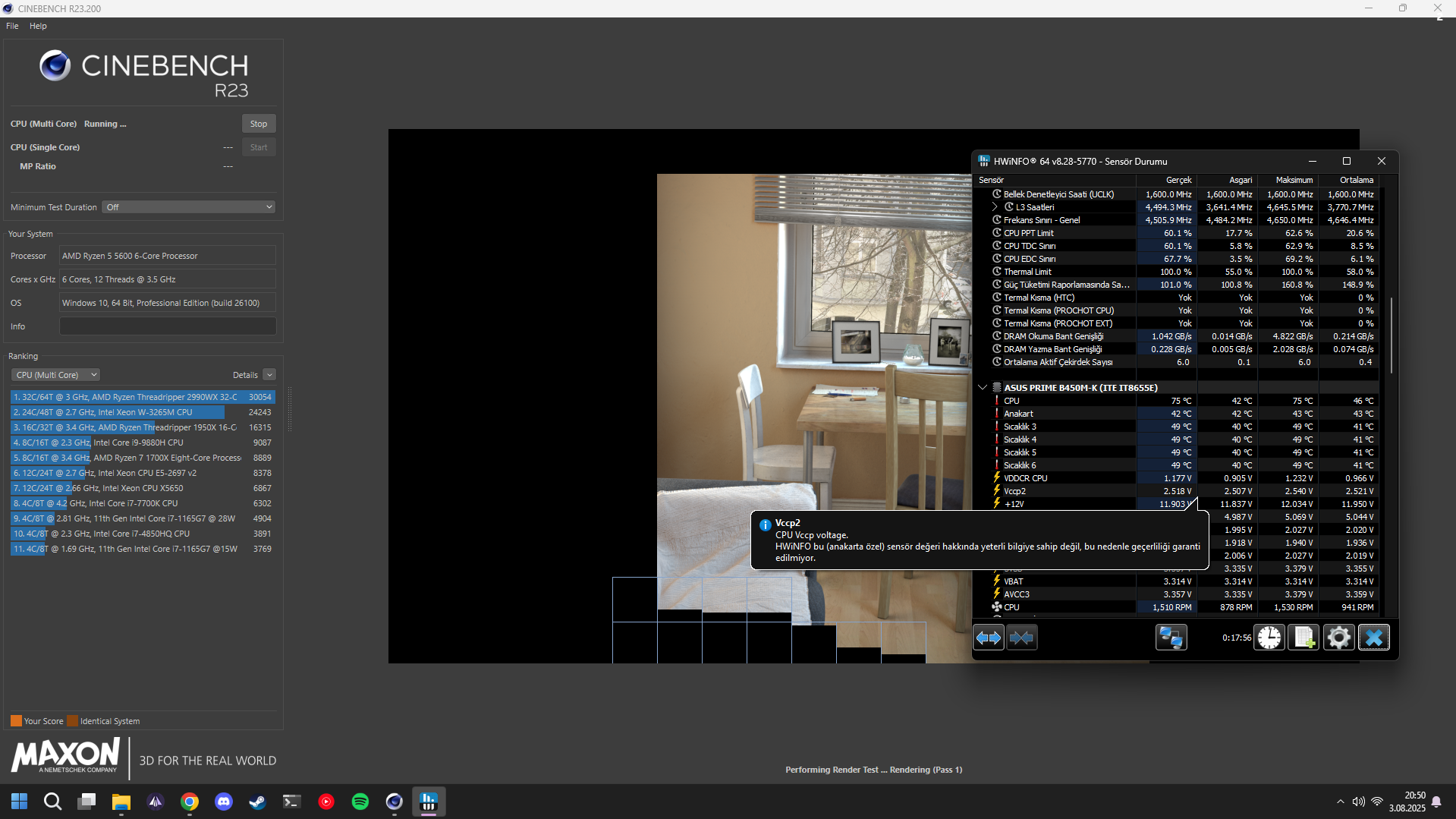Click the expand-columns arrows button in HWiNFO
Screen dimensions: 1456x819
tap(989, 638)
